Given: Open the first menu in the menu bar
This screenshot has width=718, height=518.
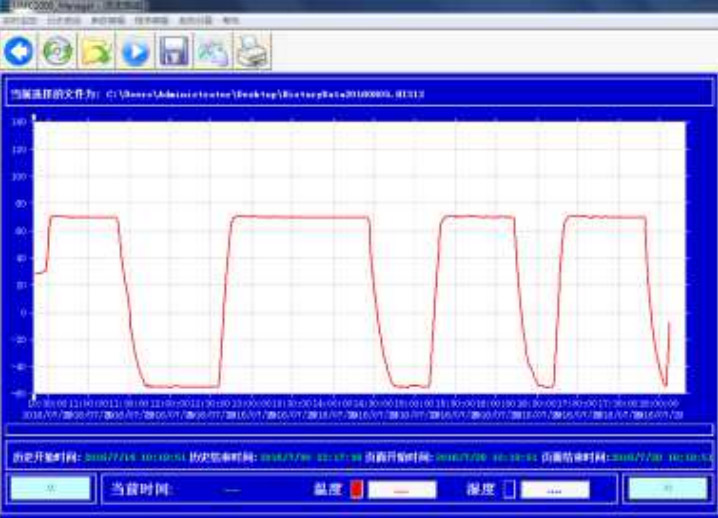Looking at the screenshot, I should point(17,20).
